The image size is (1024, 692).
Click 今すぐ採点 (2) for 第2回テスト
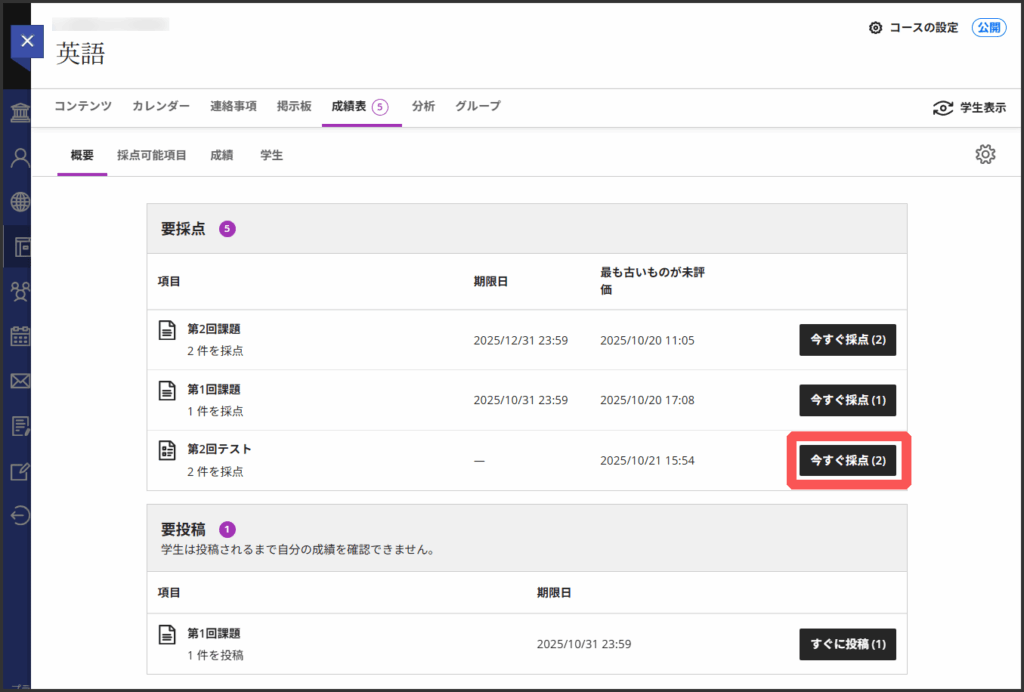click(847, 461)
